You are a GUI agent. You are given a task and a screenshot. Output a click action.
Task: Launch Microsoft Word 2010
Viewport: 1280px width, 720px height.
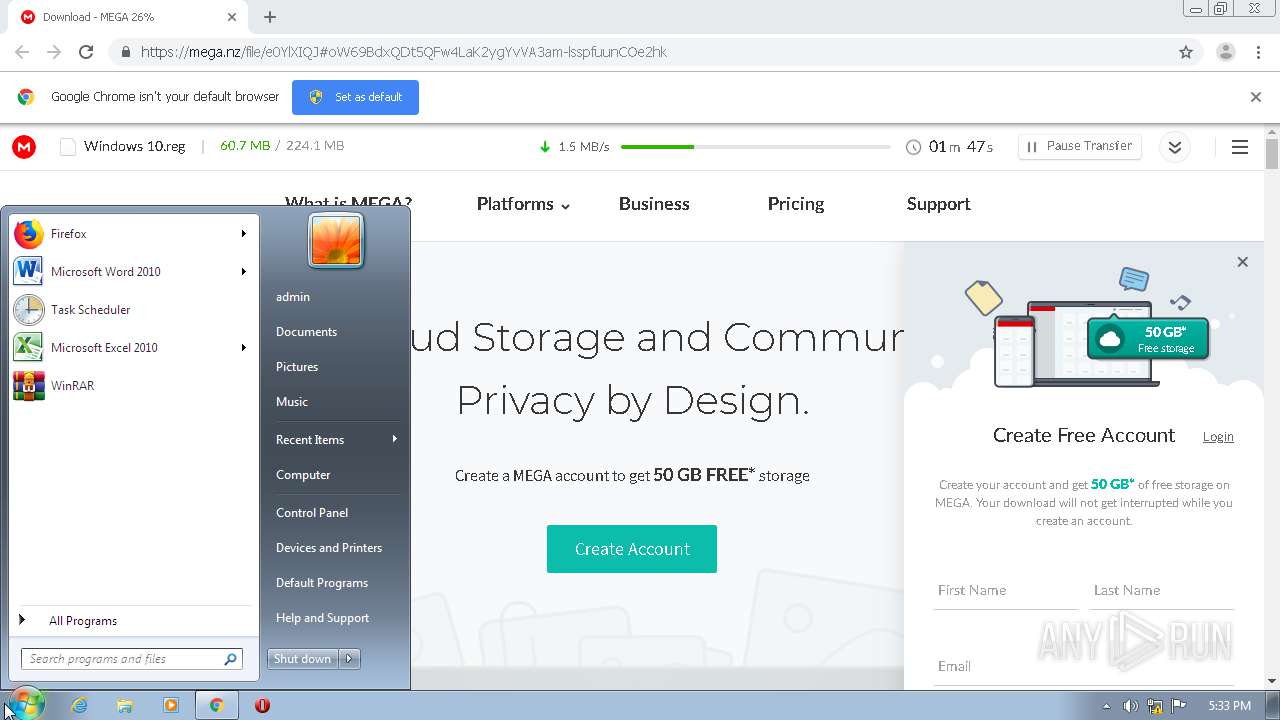coord(131,272)
